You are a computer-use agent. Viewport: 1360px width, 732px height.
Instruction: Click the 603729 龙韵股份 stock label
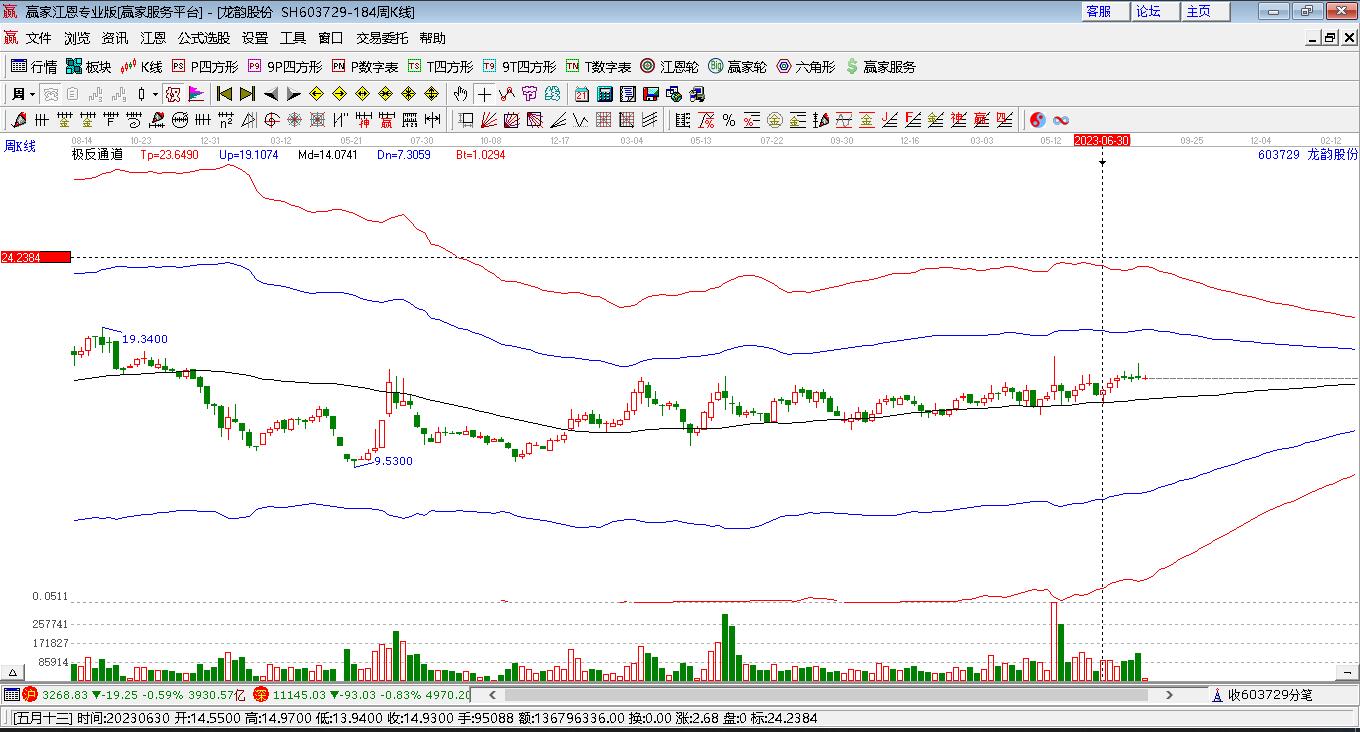(x=1308, y=155)
